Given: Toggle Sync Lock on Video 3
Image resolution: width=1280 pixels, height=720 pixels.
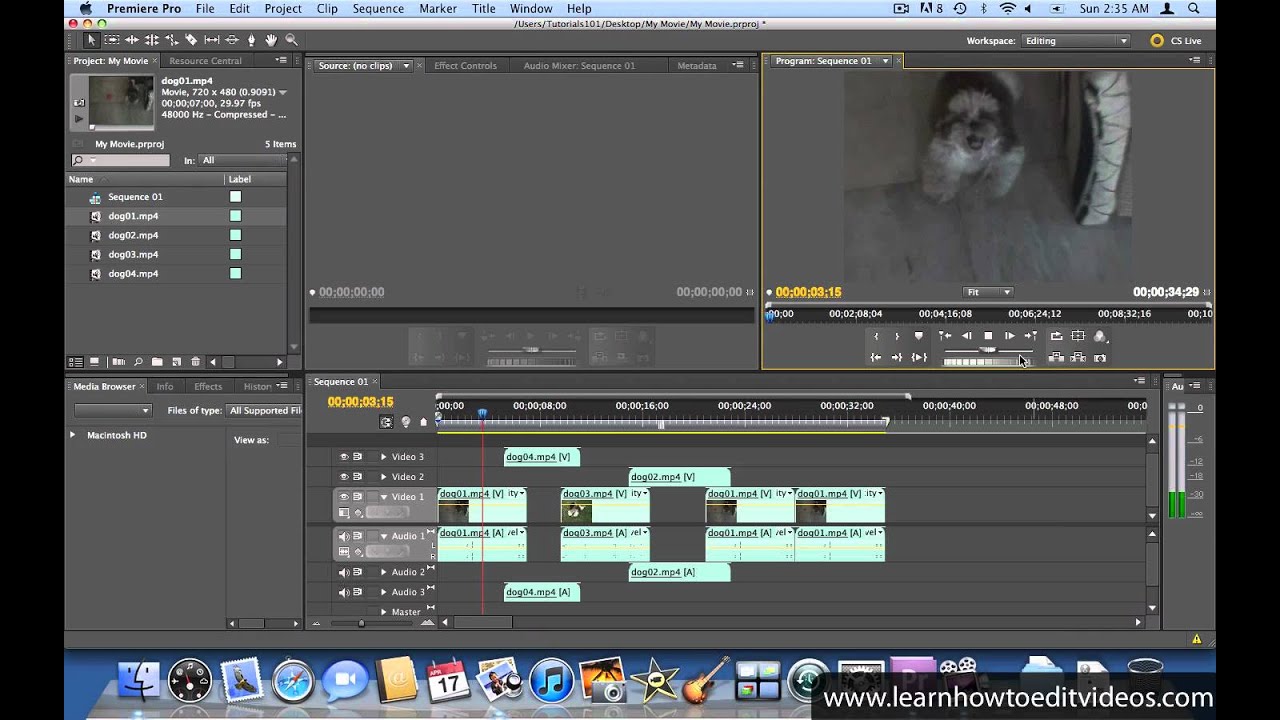Looking at the screenshot, I should [x=357, y=457].
